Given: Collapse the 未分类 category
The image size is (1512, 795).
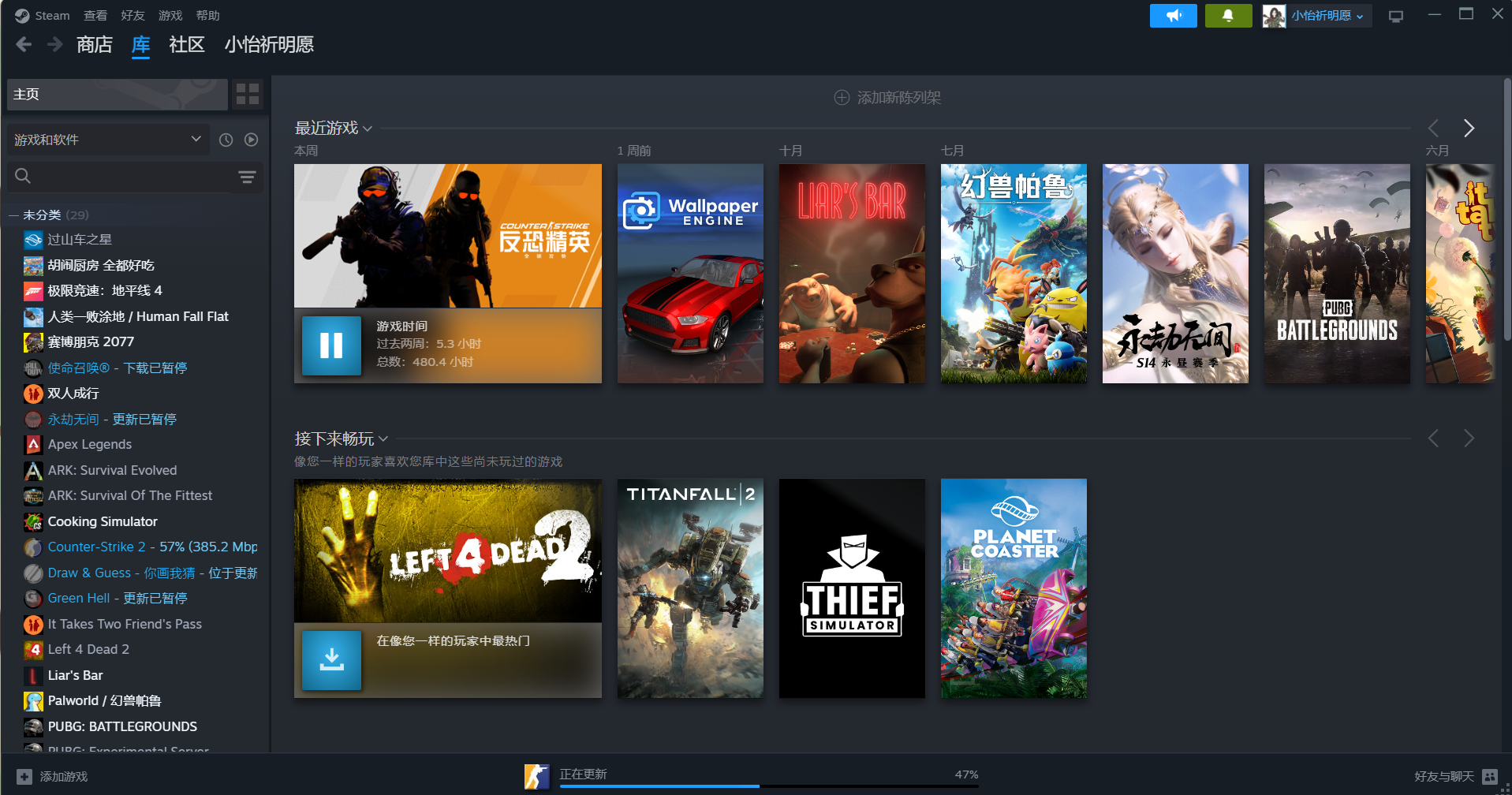Looking at the screenshot, I should pos(14,215).
